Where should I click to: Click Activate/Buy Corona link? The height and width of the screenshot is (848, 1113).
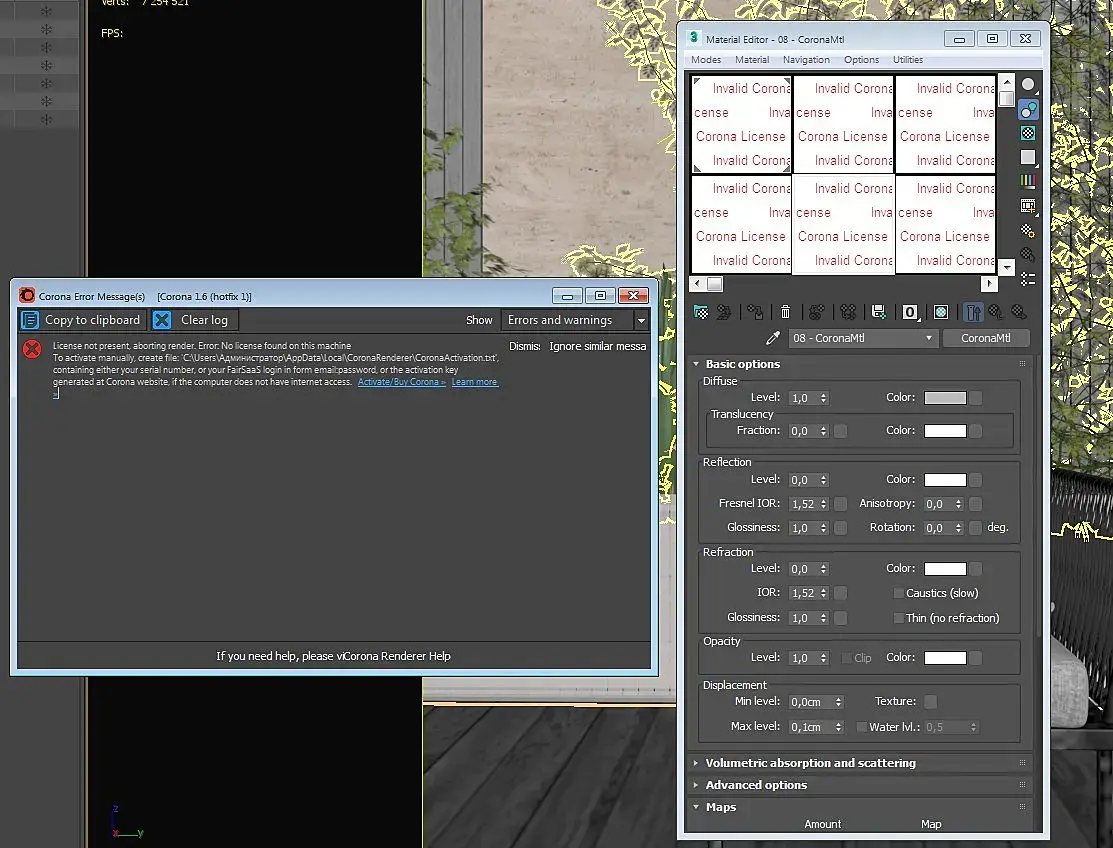(x=401, y=382)
